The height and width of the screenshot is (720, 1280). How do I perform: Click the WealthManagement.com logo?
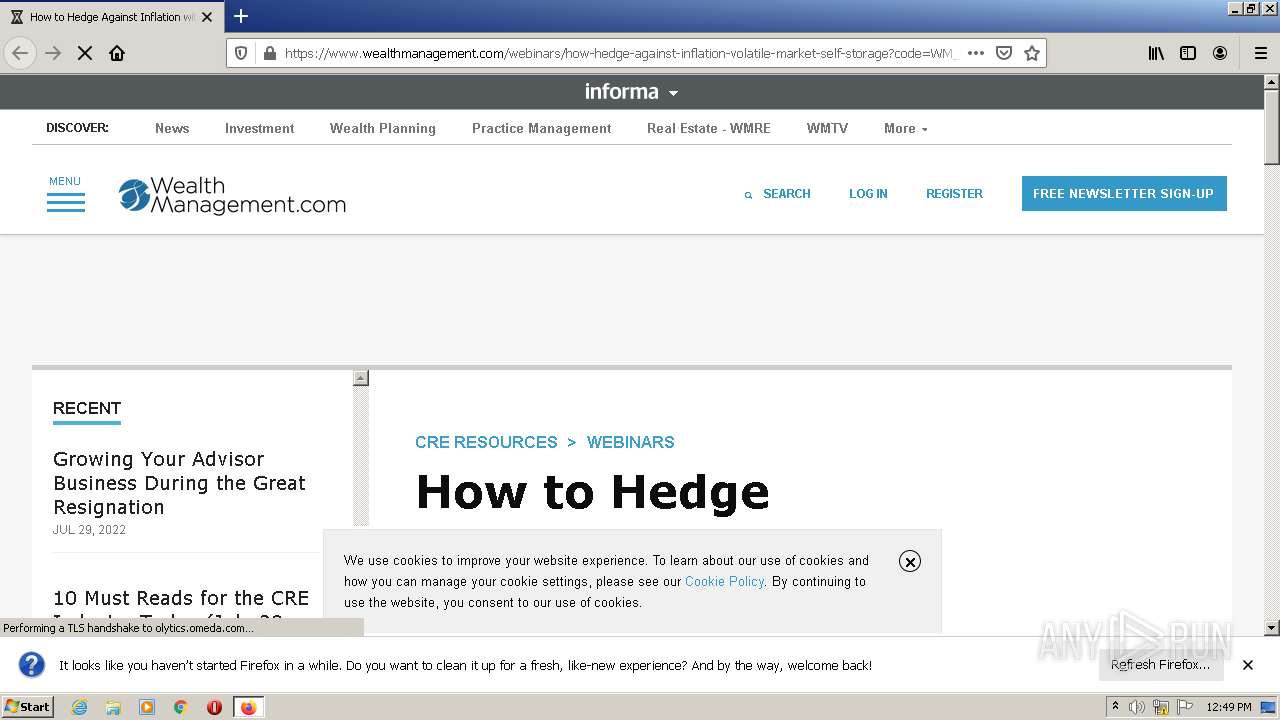(x=232, y=196)
